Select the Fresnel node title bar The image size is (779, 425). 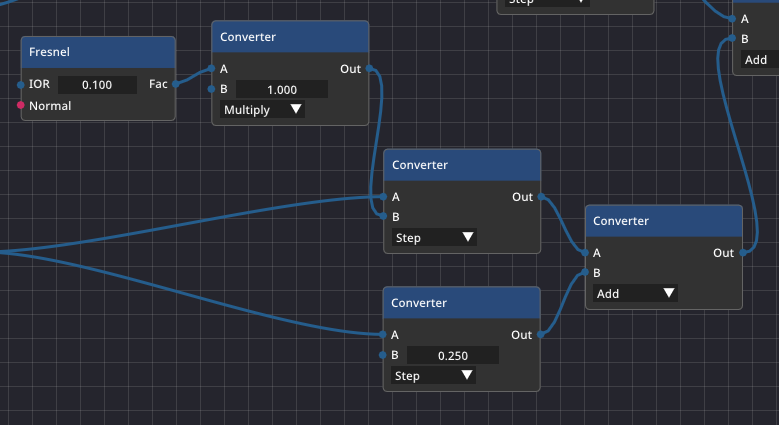tap(98, 52)
